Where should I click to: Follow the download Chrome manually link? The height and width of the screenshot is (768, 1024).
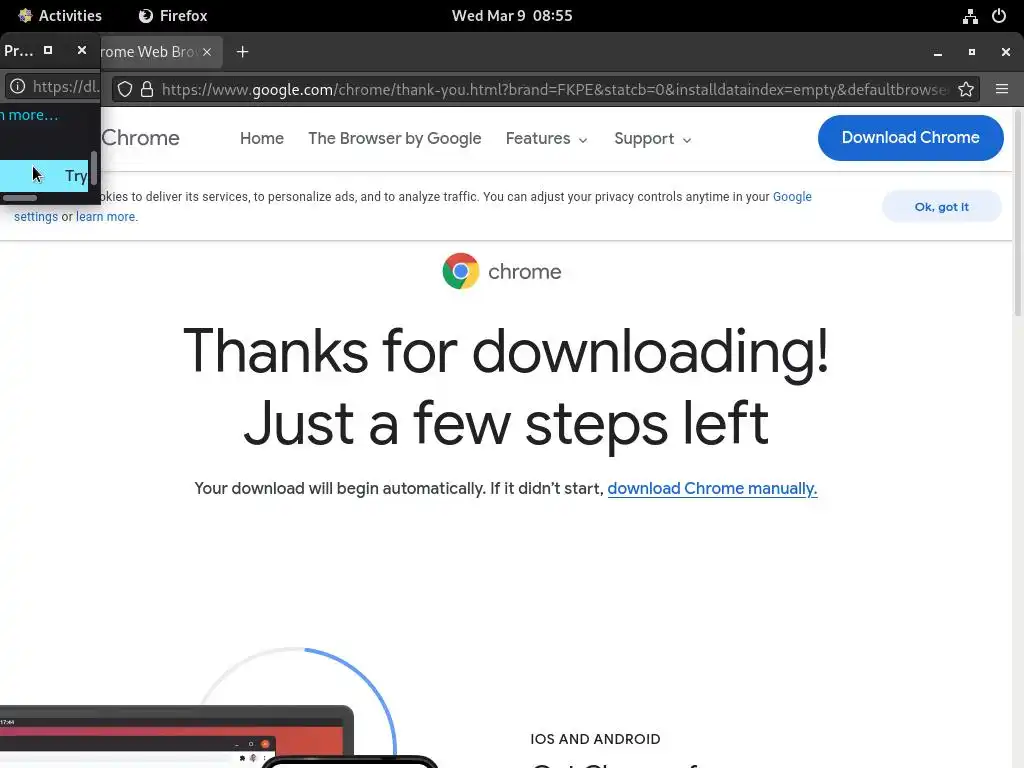pos(712,488)
